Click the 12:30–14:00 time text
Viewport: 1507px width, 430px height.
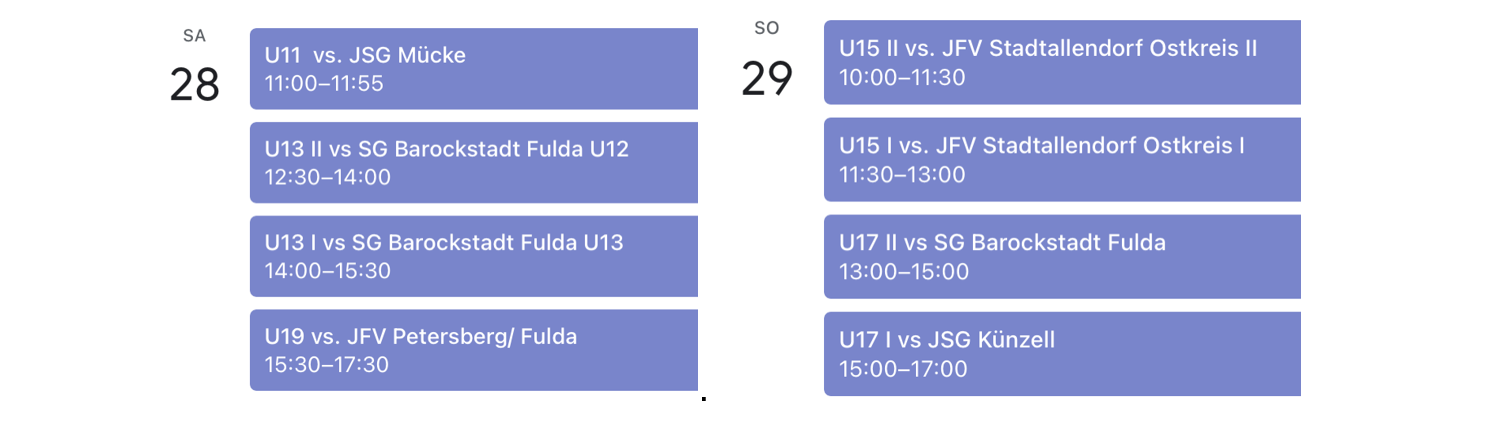click(x=327, y=177)
